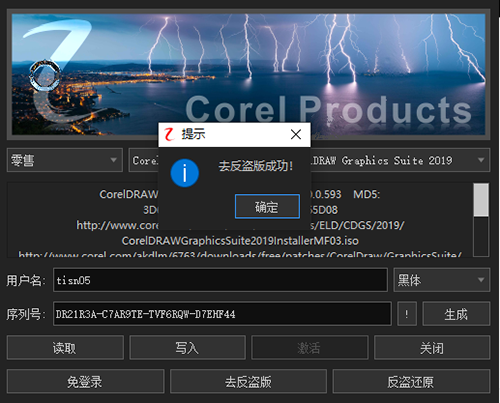The height and width of the screenshot is (403, 500).
Task: Click the MD5: label text
Action: (x=366, y=194)
